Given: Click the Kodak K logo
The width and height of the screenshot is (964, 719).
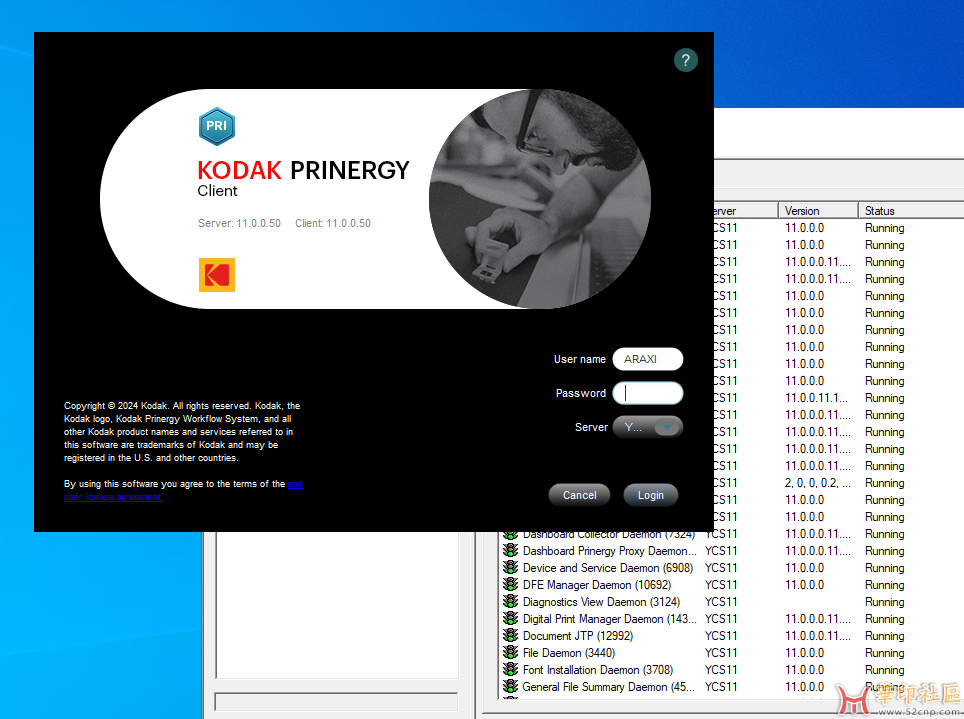Looking at the screenshot, I should pyautogui.click(x=216, y=274).
